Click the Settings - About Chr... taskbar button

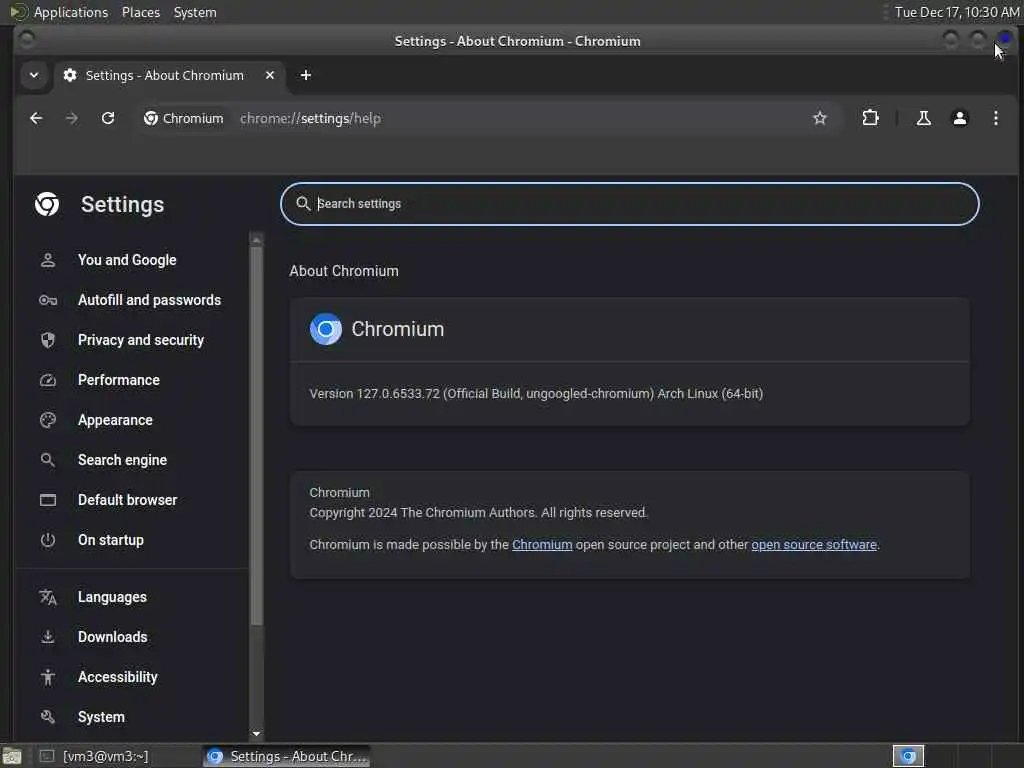(x=287, y=756)
